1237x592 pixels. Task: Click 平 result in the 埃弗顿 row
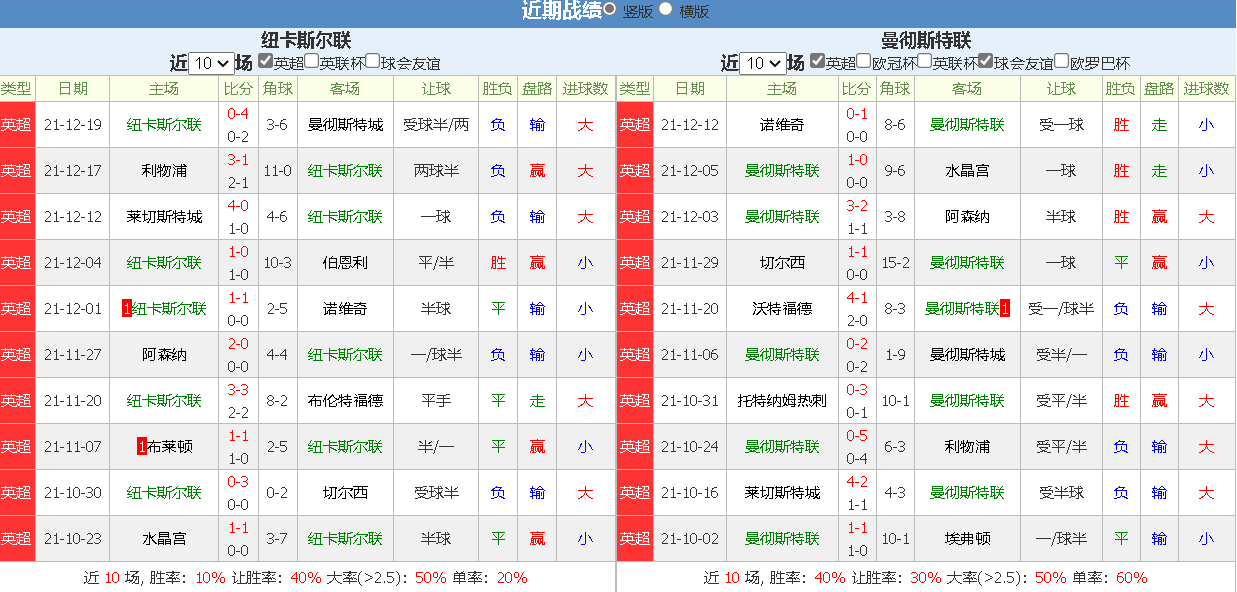point(1121,539)
